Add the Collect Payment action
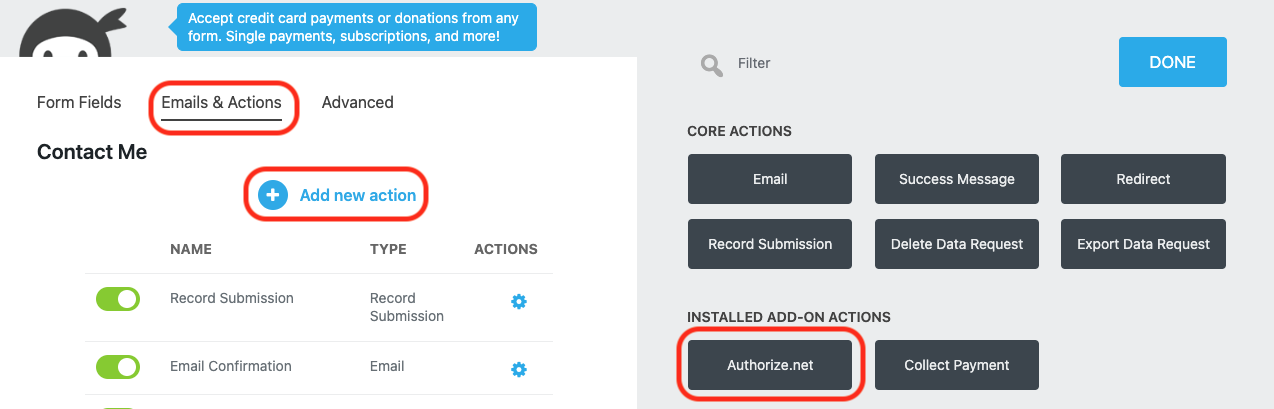 pyautogui.click(x=957, y=365)
